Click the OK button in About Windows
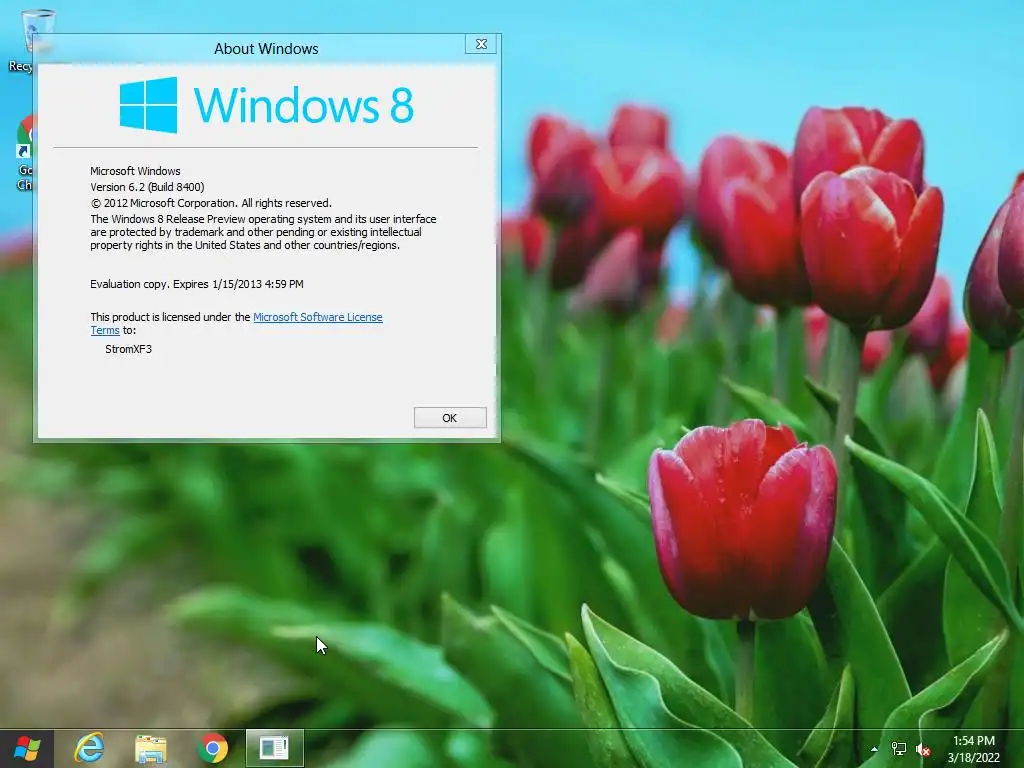 450,418
